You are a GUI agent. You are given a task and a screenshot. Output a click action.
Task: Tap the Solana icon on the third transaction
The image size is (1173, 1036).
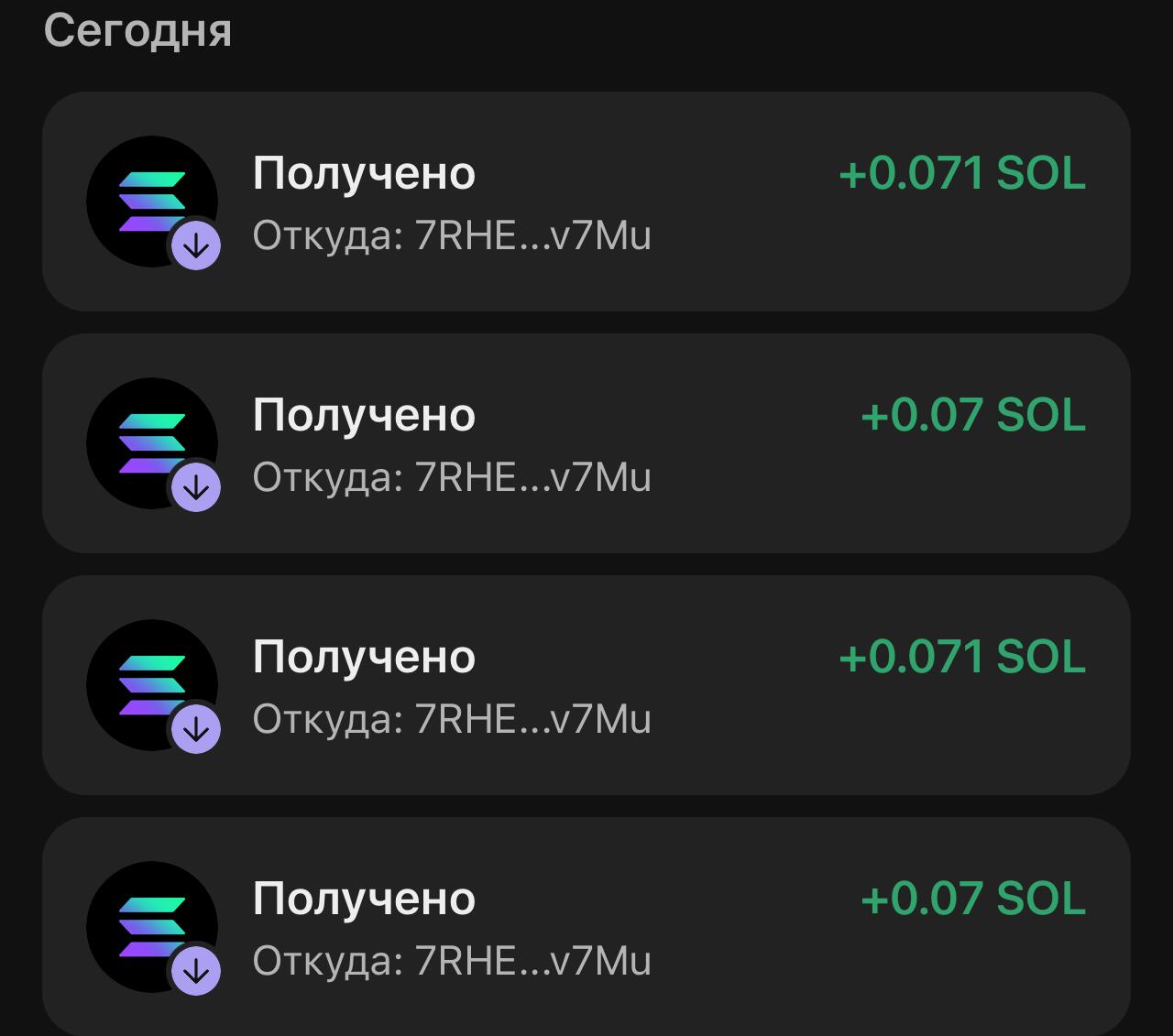(152, 686)
